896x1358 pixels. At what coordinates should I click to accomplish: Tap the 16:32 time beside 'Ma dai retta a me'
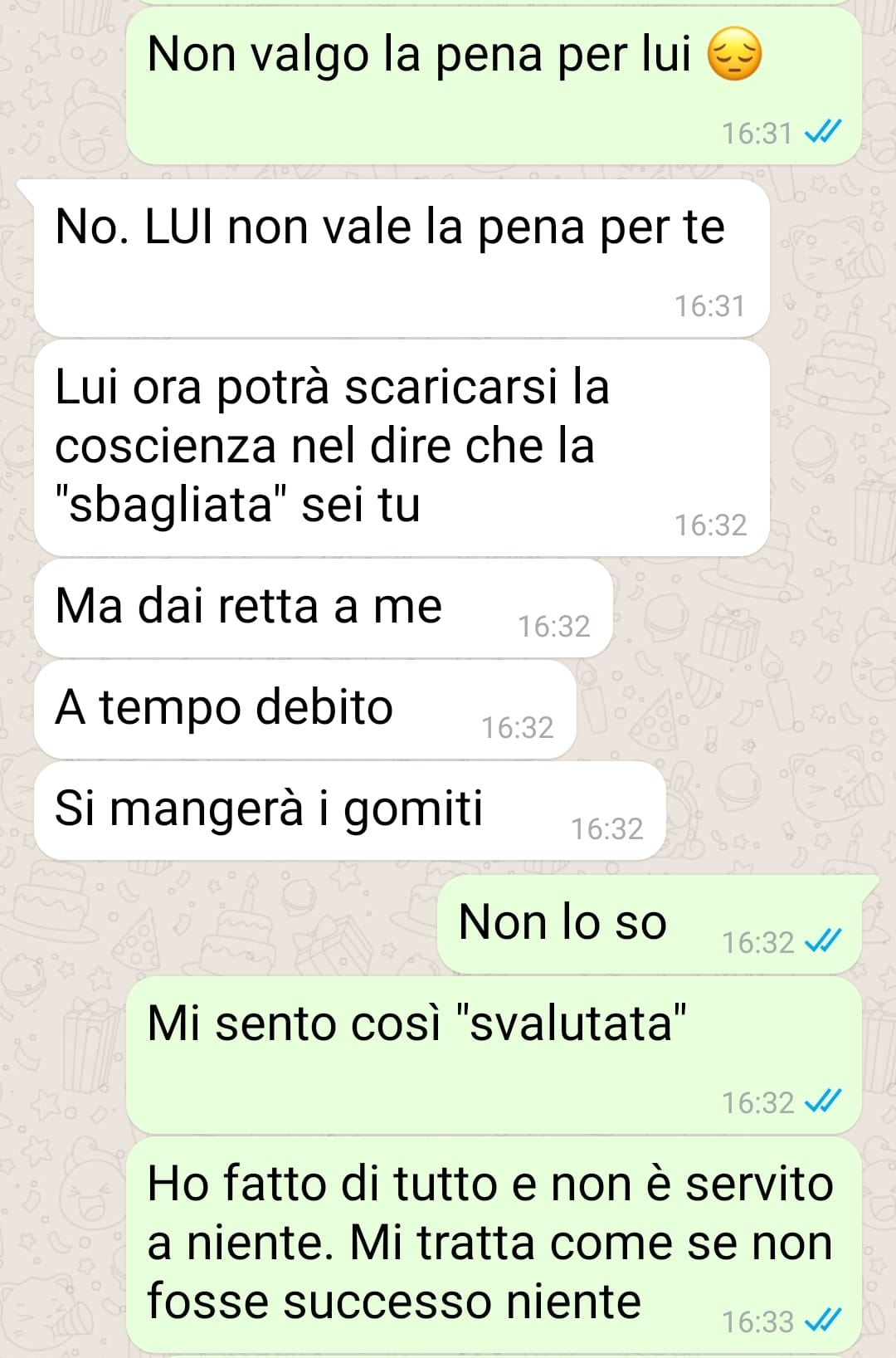click(553, 626)
